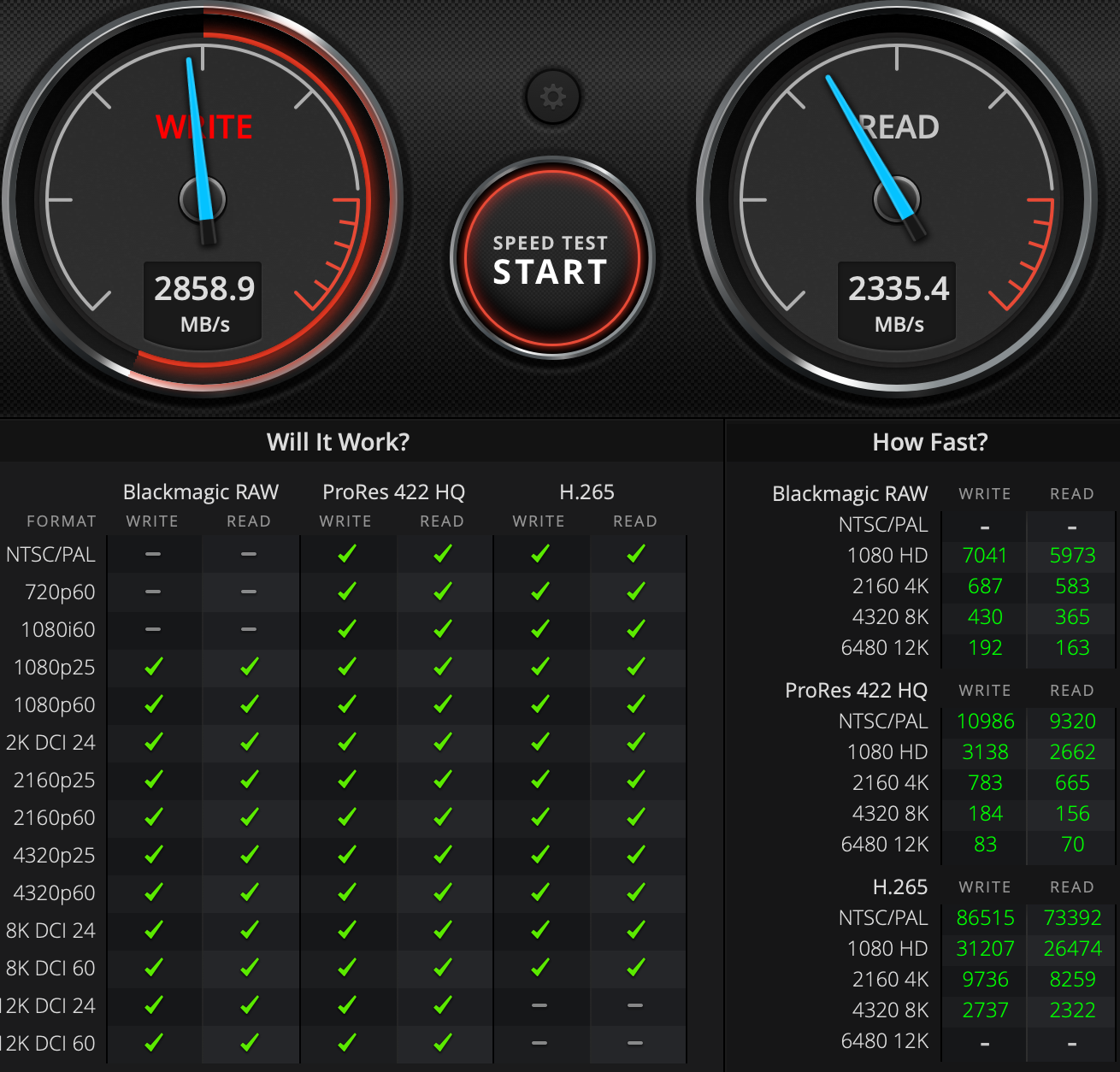Click ProRes 2160 4K write value 783

tap(985, 783)
